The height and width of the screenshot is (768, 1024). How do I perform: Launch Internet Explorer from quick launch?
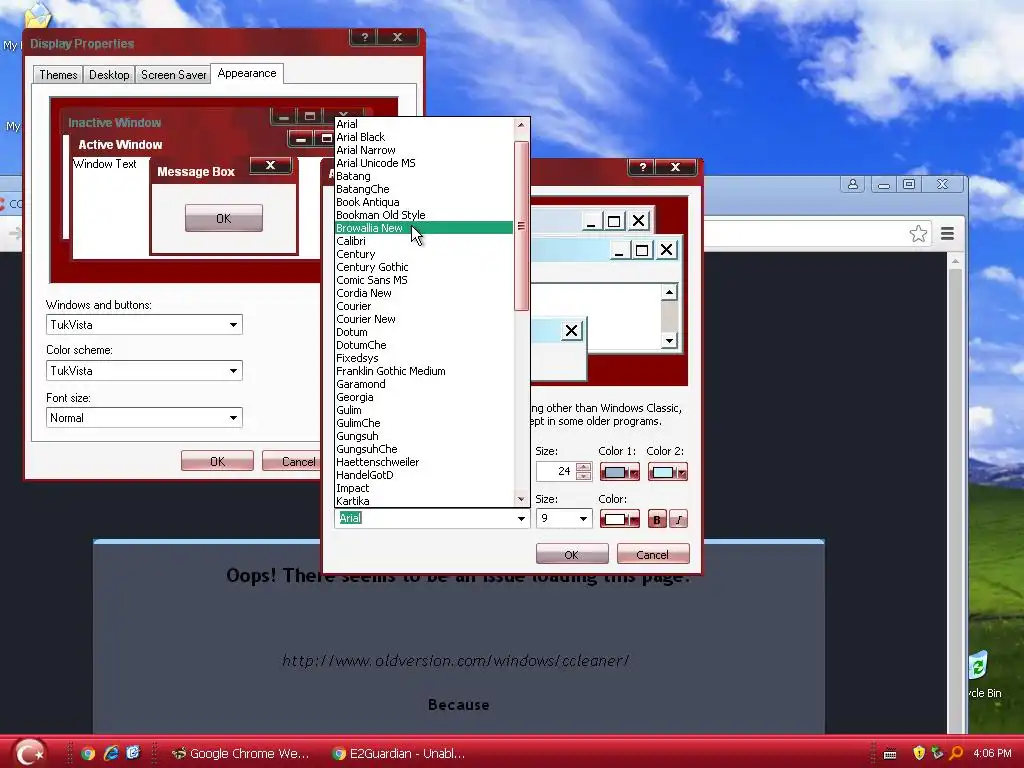[111, 753]
